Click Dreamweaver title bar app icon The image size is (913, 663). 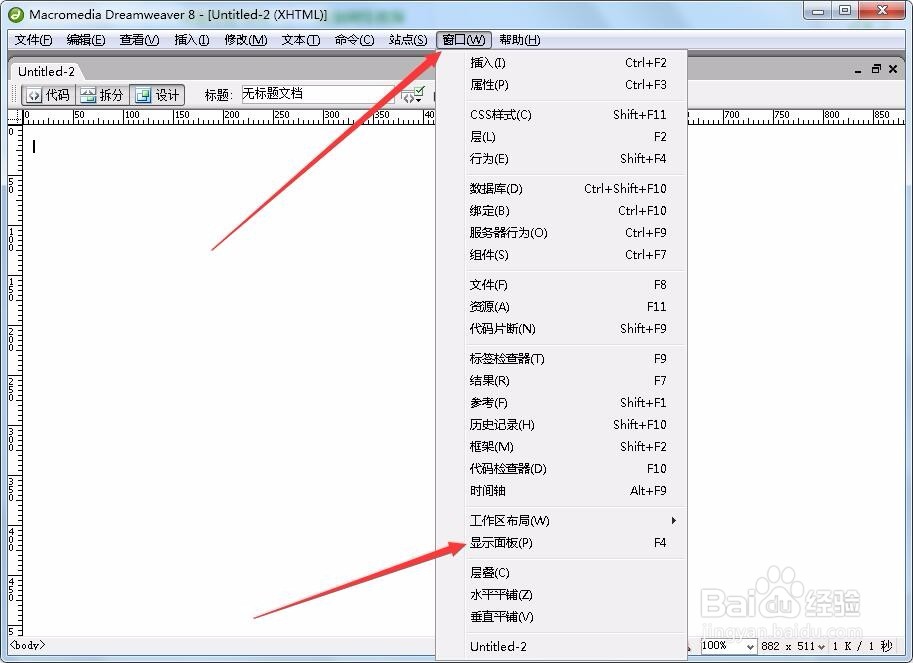(16, 15)
